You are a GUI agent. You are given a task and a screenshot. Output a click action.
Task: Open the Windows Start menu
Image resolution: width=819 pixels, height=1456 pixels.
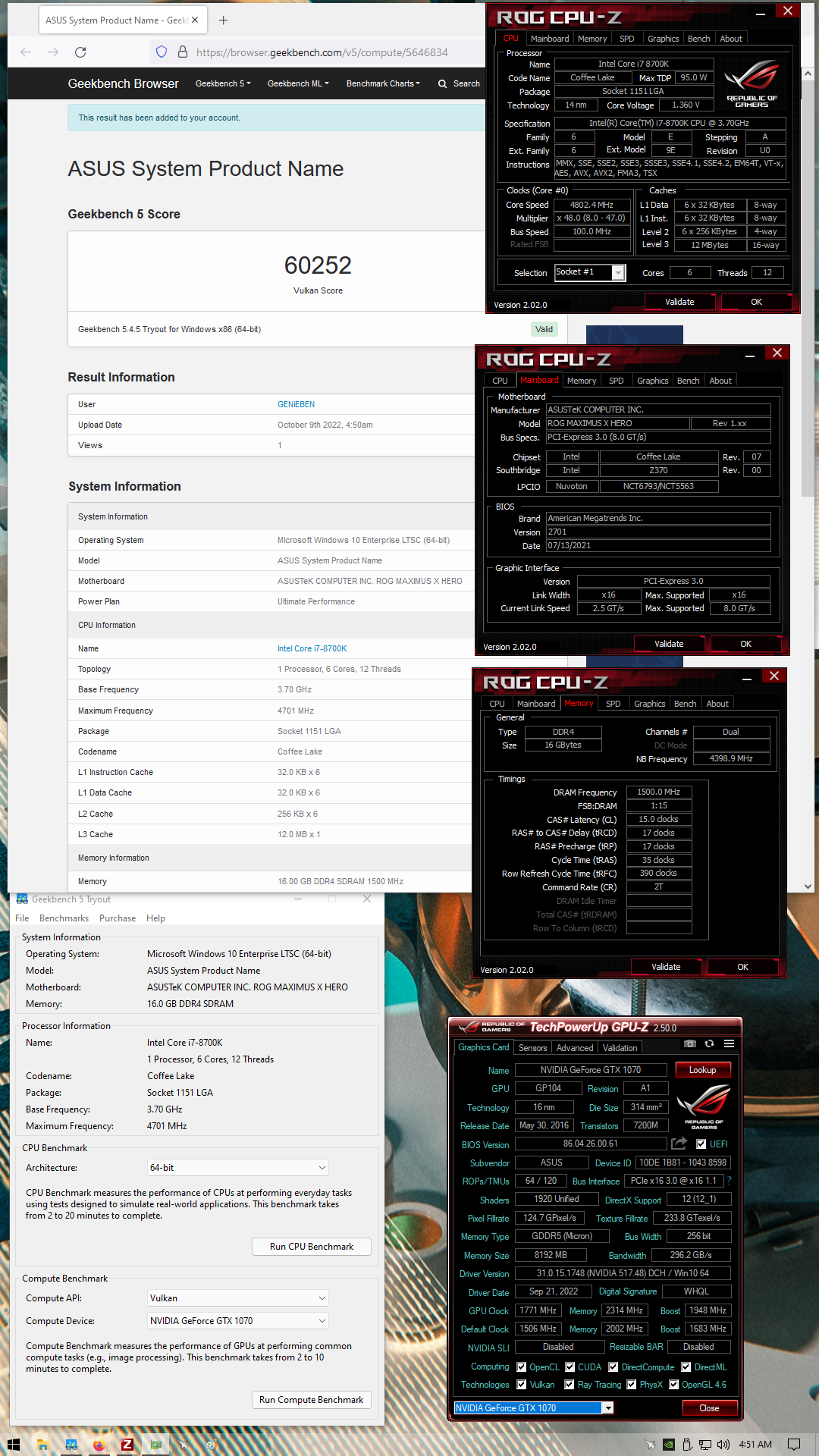[14, 1445]
